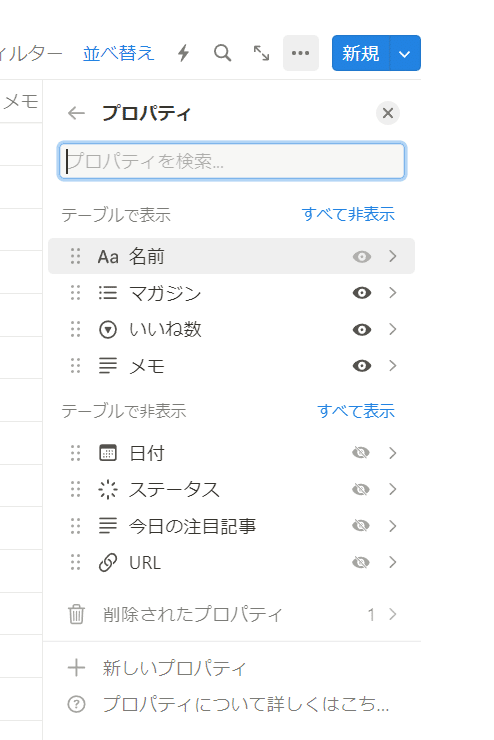494x740 pixels.
Task: Focus the プロパティを検索 search field
Action: click(x=232, y=161)
